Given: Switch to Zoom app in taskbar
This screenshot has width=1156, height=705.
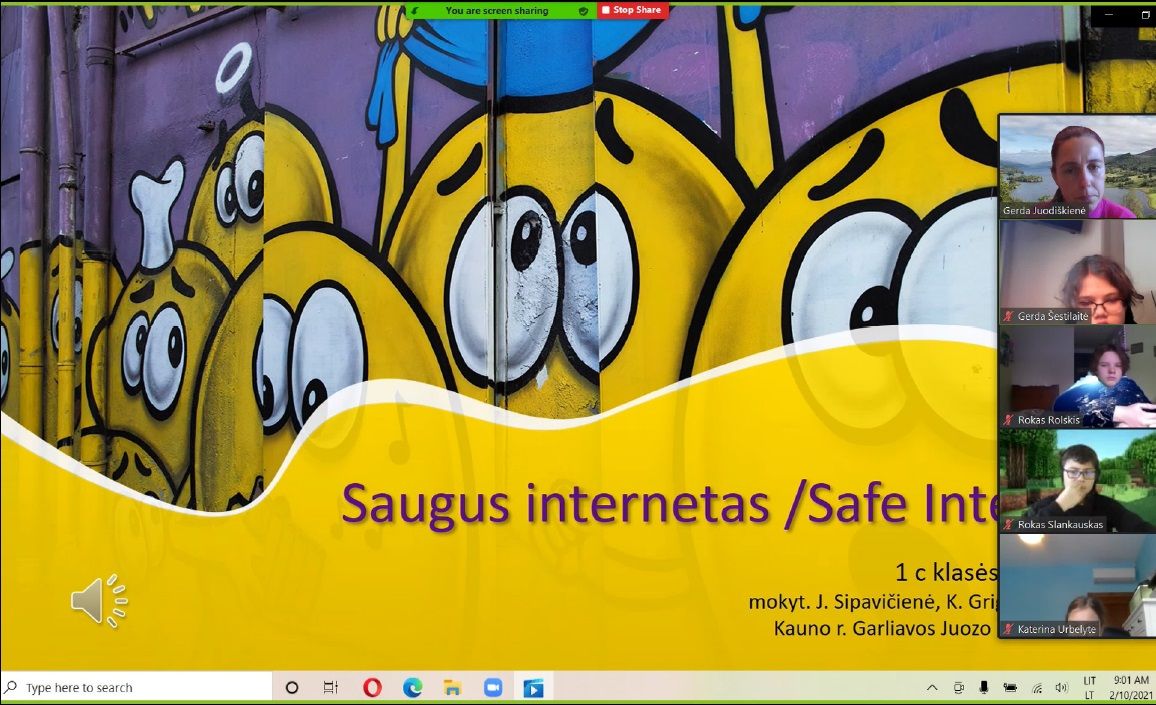Looking at the screenshot, I should [493, 687].
